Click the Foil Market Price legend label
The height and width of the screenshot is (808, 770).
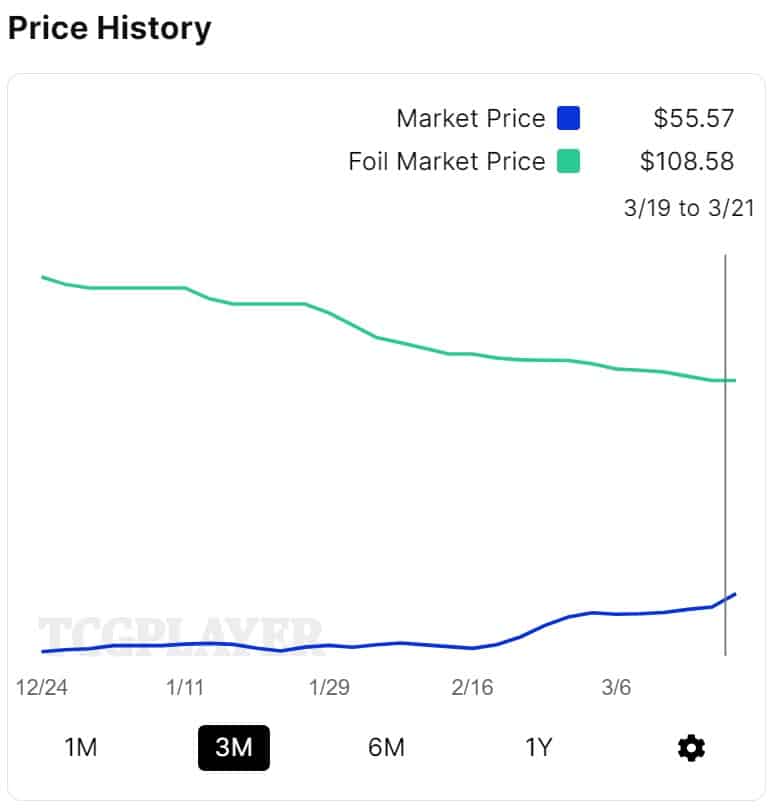pos(446,161)
